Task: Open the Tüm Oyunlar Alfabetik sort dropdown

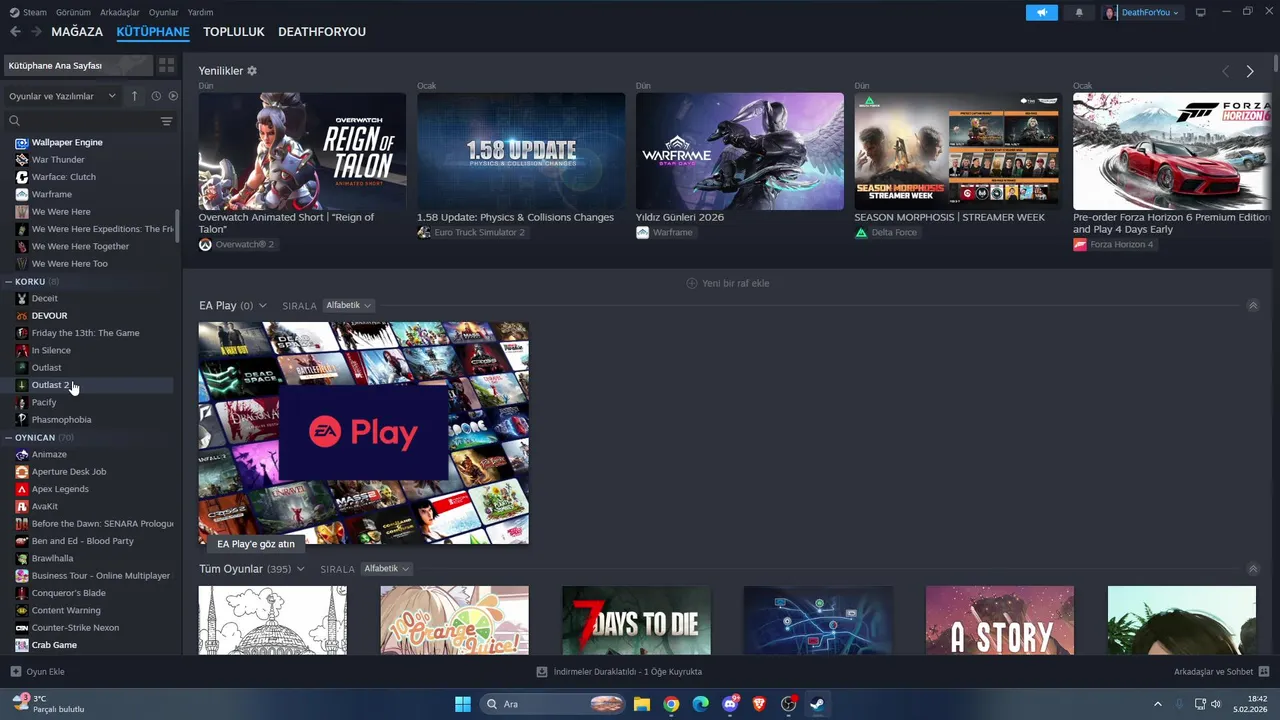Action: [x=387, y=569]
